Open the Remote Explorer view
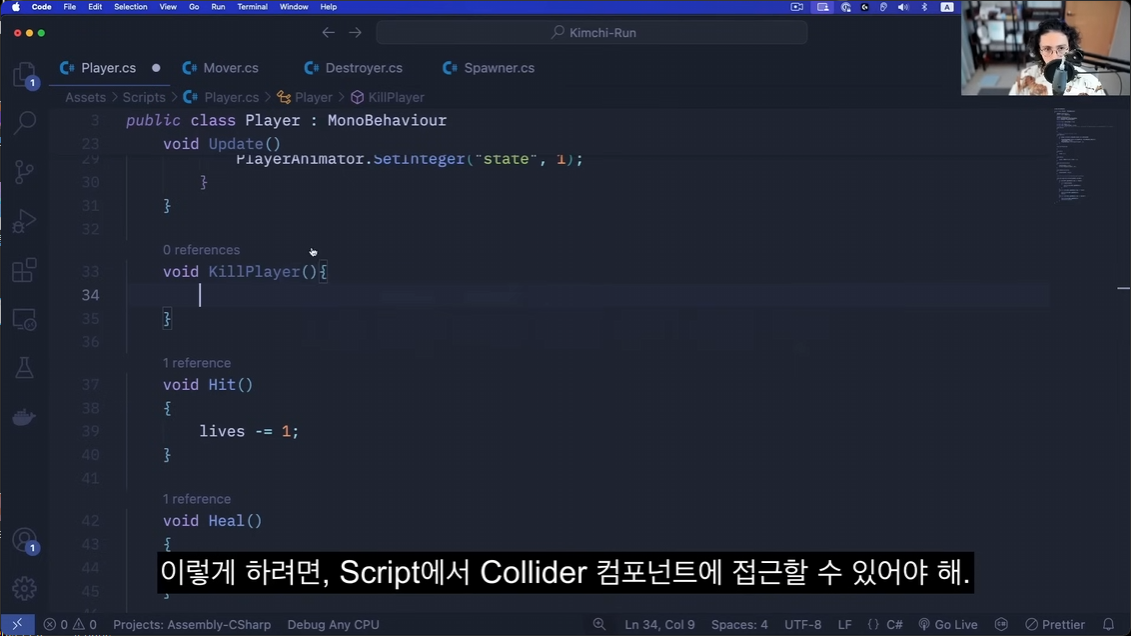Viewport: 1131px width, 636px height. [25, 319]
